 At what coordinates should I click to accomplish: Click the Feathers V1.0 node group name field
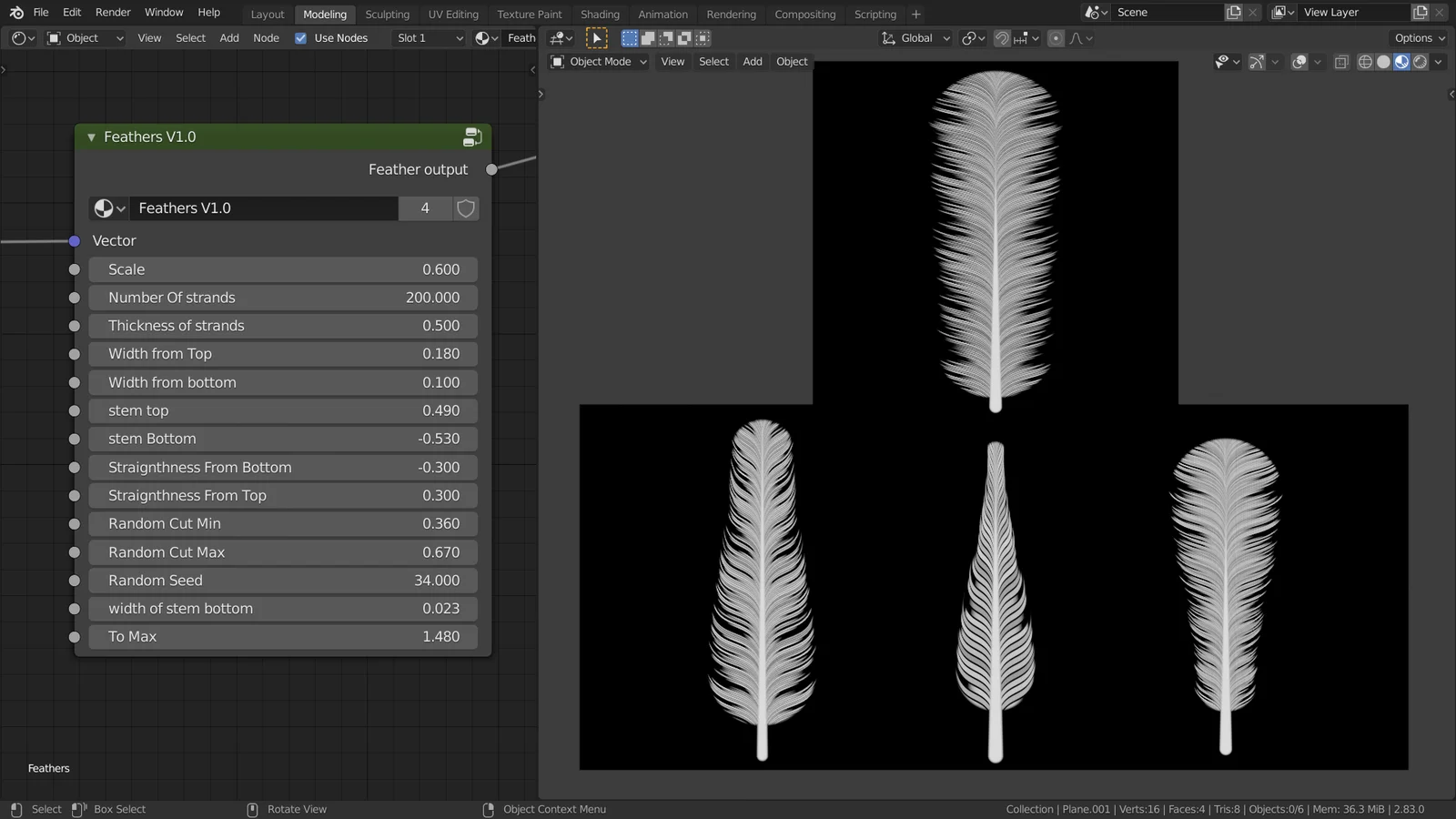click(x=264, y=208)
